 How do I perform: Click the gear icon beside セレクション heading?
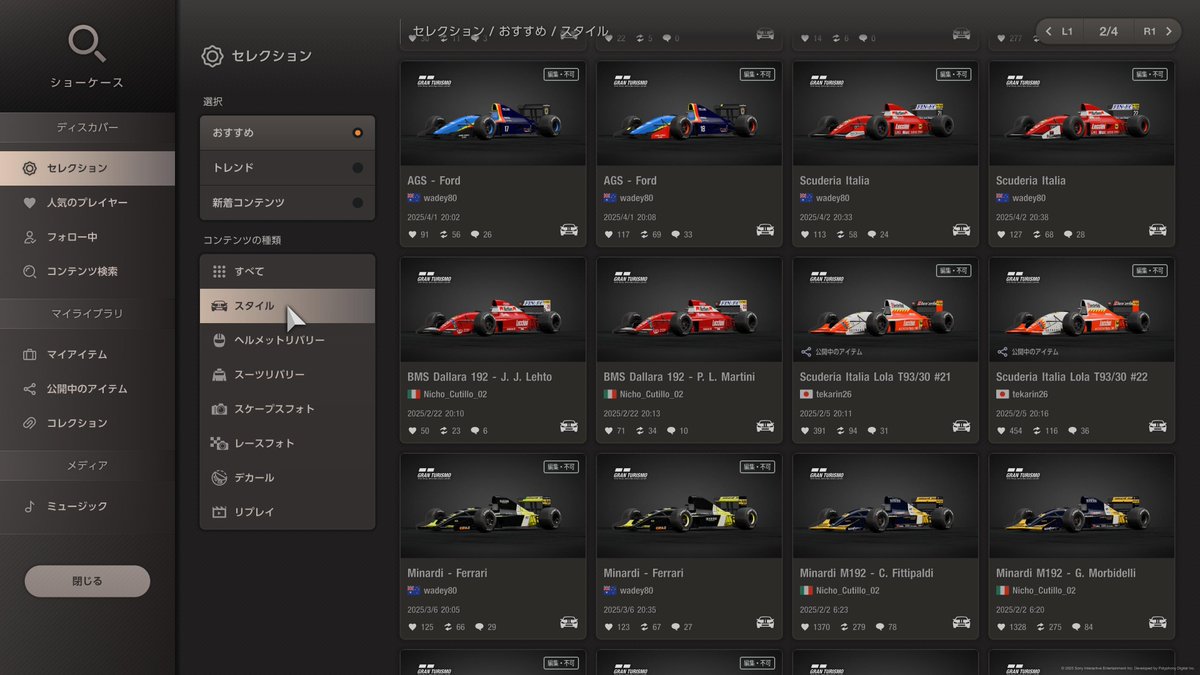pyautogui.click(x=212, y=56)
